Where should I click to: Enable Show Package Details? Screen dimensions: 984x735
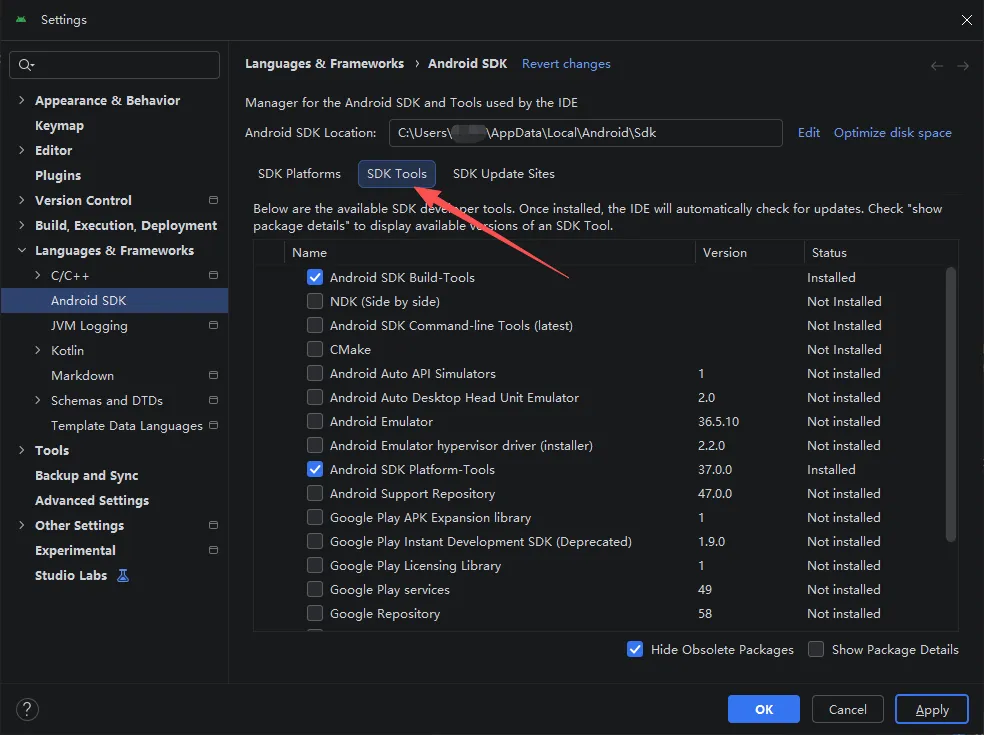pos(816,649)
